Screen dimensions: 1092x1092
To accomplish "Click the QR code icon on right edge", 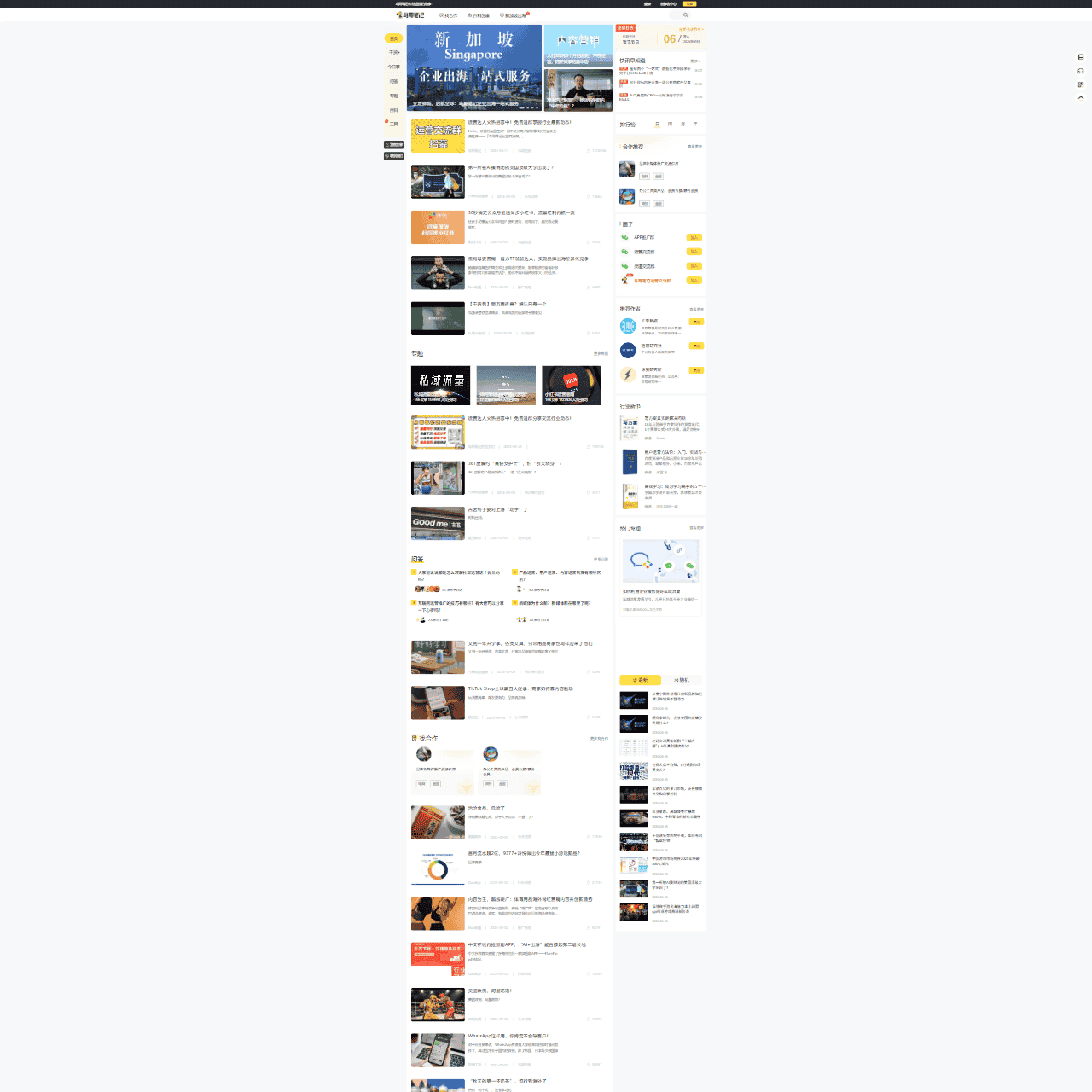I will pyautogui.click(x=1081, y=84).
